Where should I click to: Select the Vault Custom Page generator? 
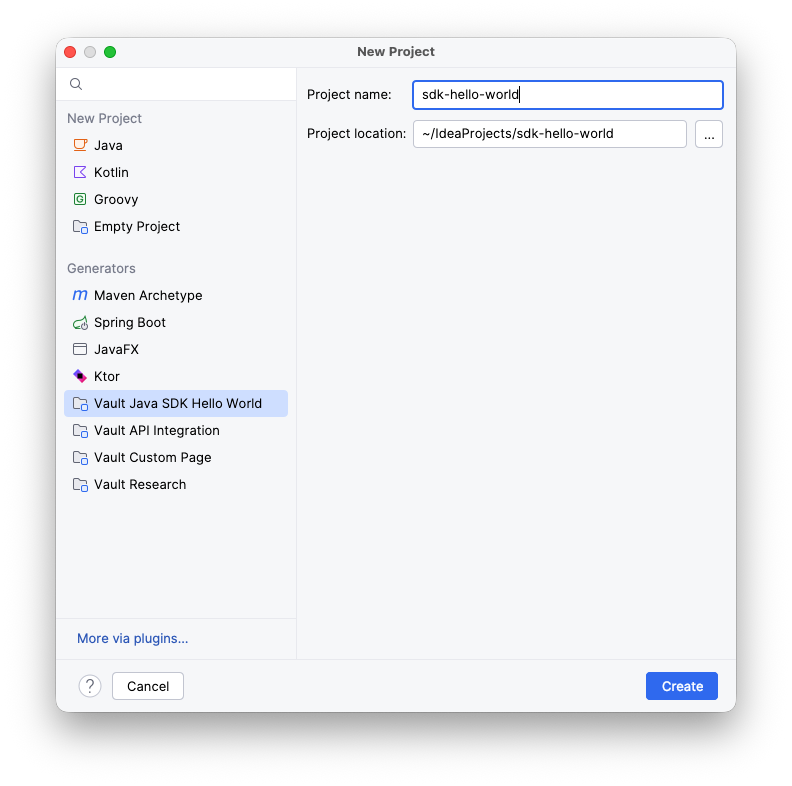[x=176, y=457]
